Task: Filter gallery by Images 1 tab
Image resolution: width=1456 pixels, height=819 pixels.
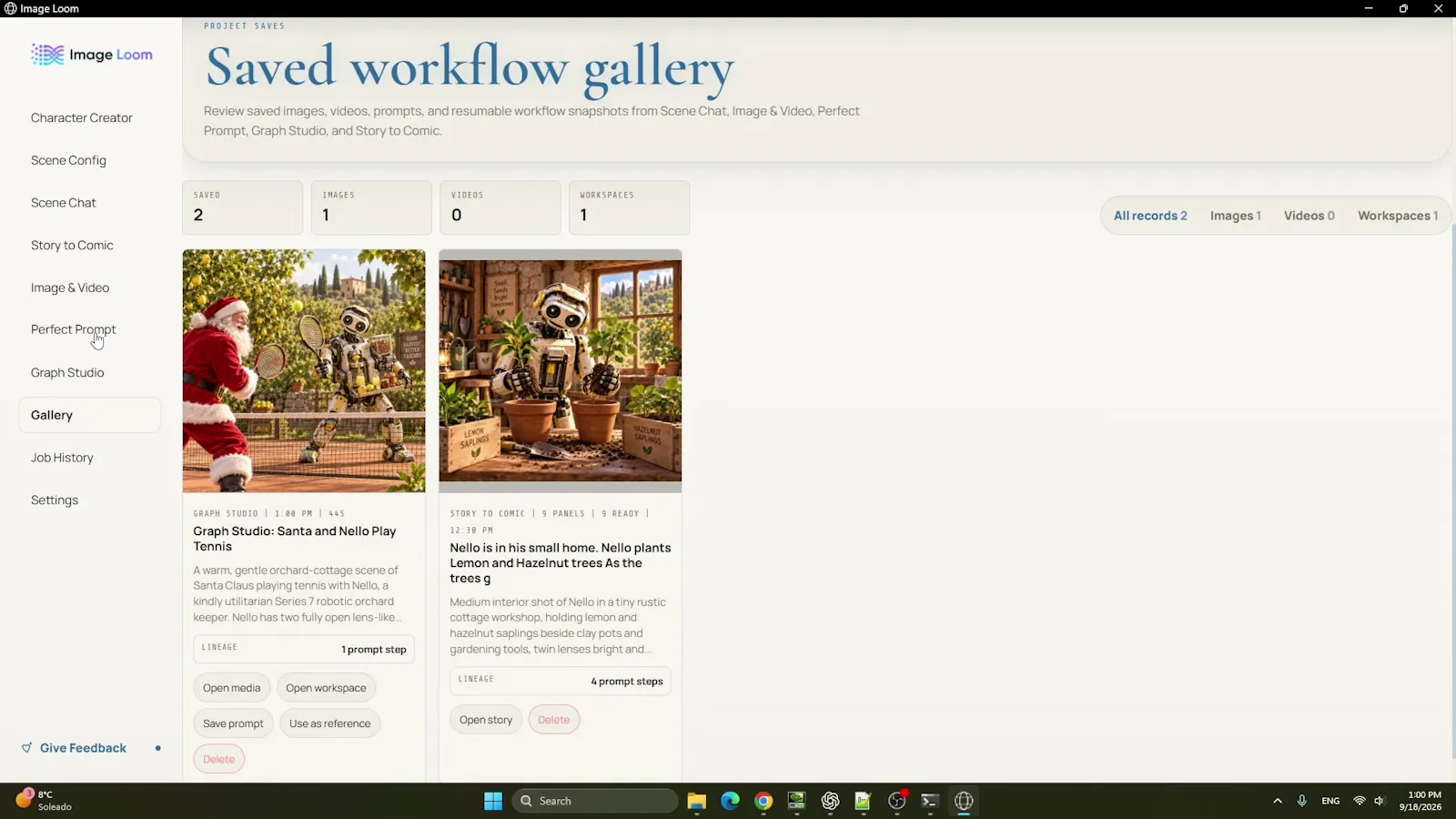Action: click(x=1235, y=216)
